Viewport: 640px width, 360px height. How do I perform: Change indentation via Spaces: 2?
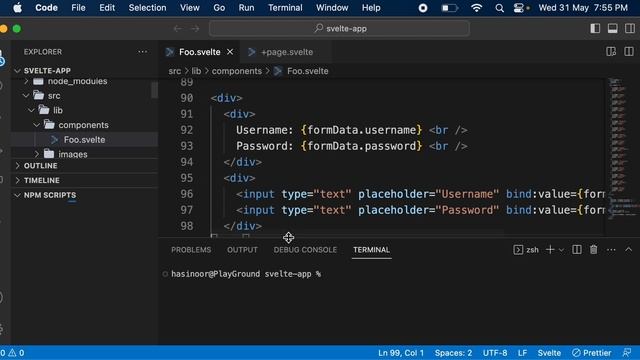coord(453,353)
